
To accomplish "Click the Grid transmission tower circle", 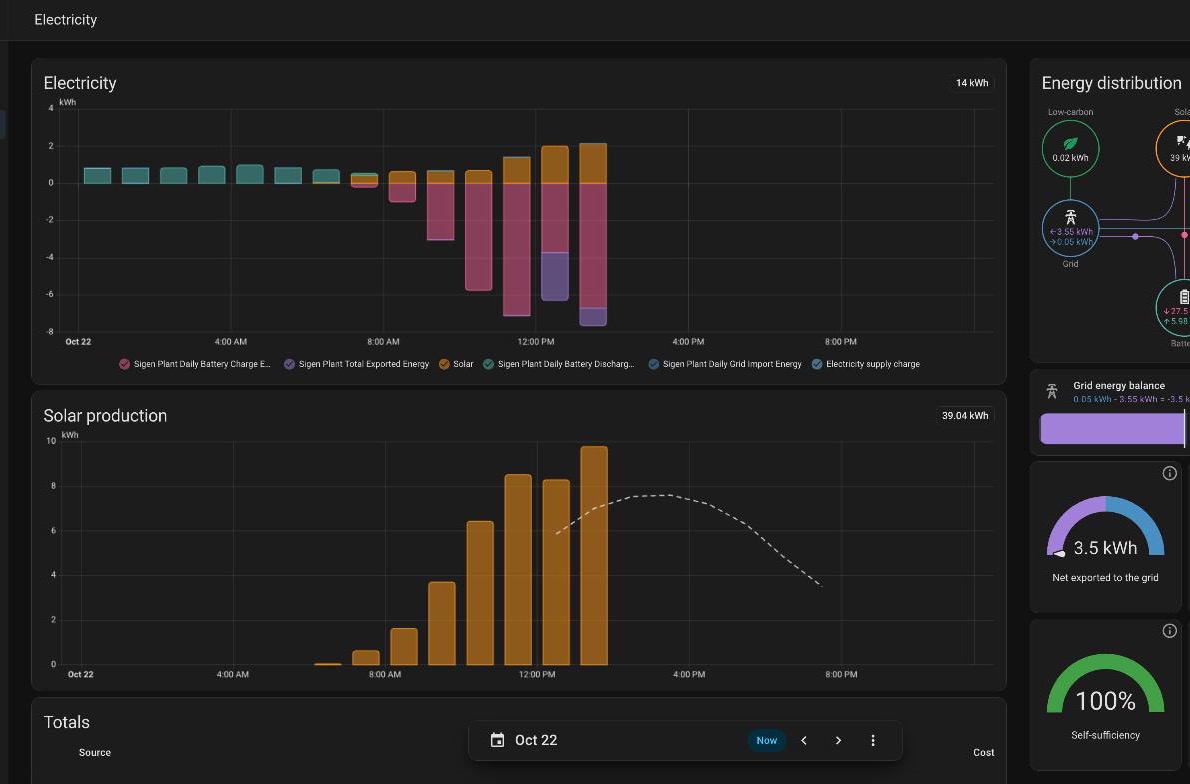I will click(x=1070, y=228).
